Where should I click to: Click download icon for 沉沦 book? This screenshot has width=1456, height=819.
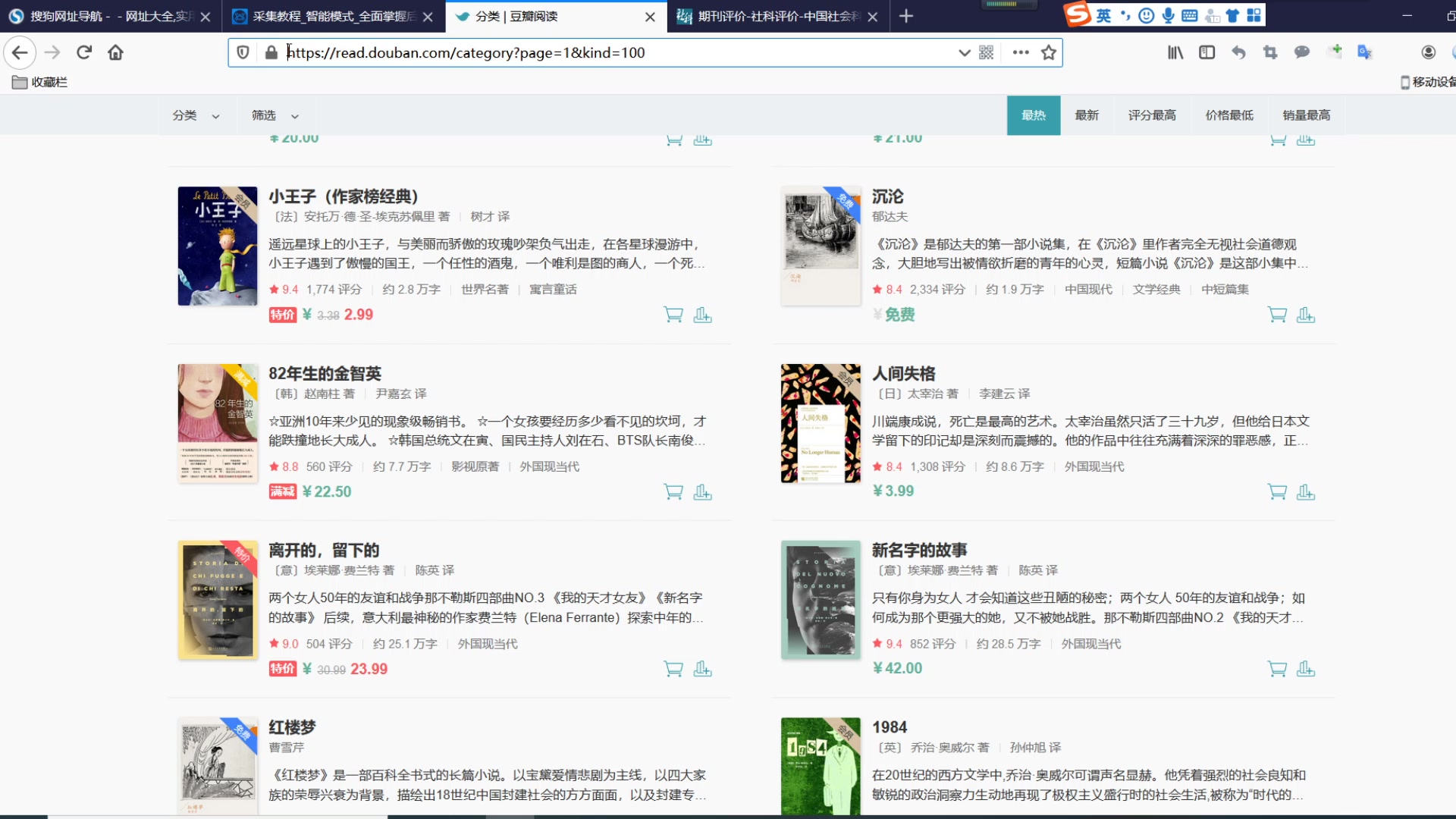[x=1305, y=315]
